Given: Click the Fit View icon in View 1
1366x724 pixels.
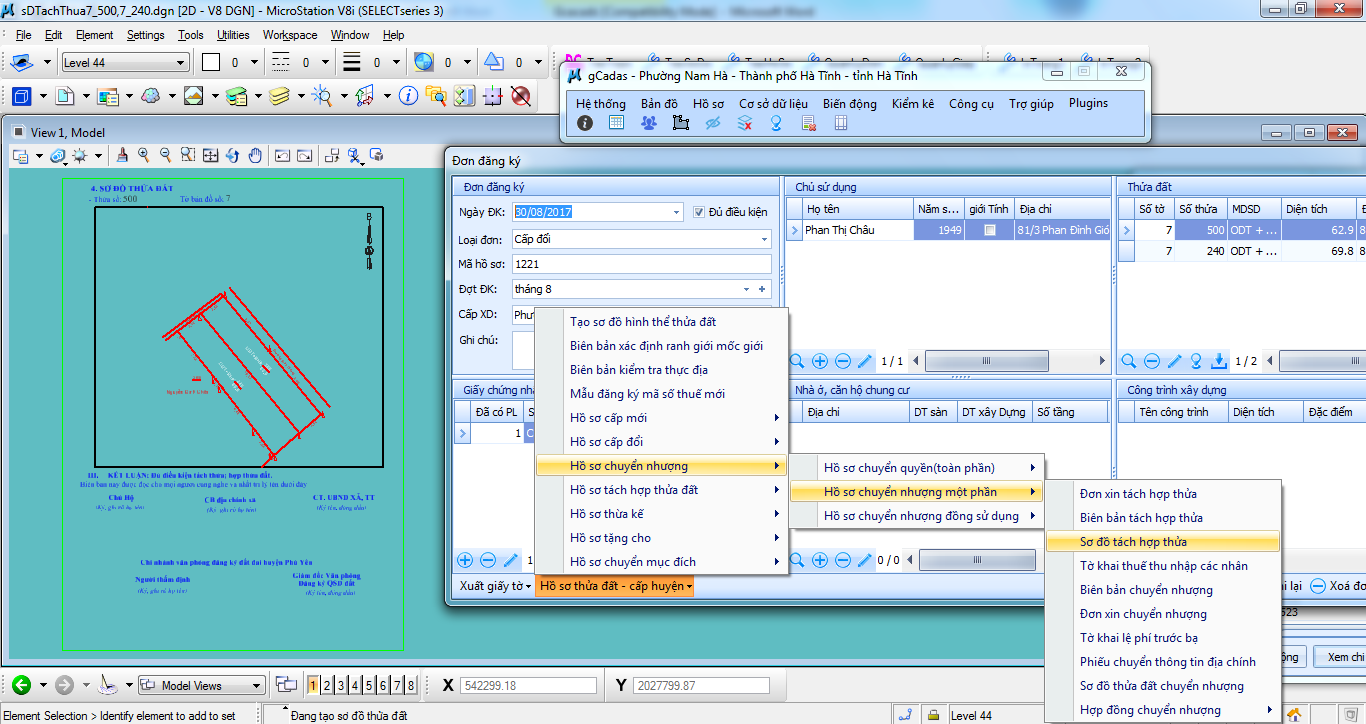Looking at the screenshot, I should (211, 155).
